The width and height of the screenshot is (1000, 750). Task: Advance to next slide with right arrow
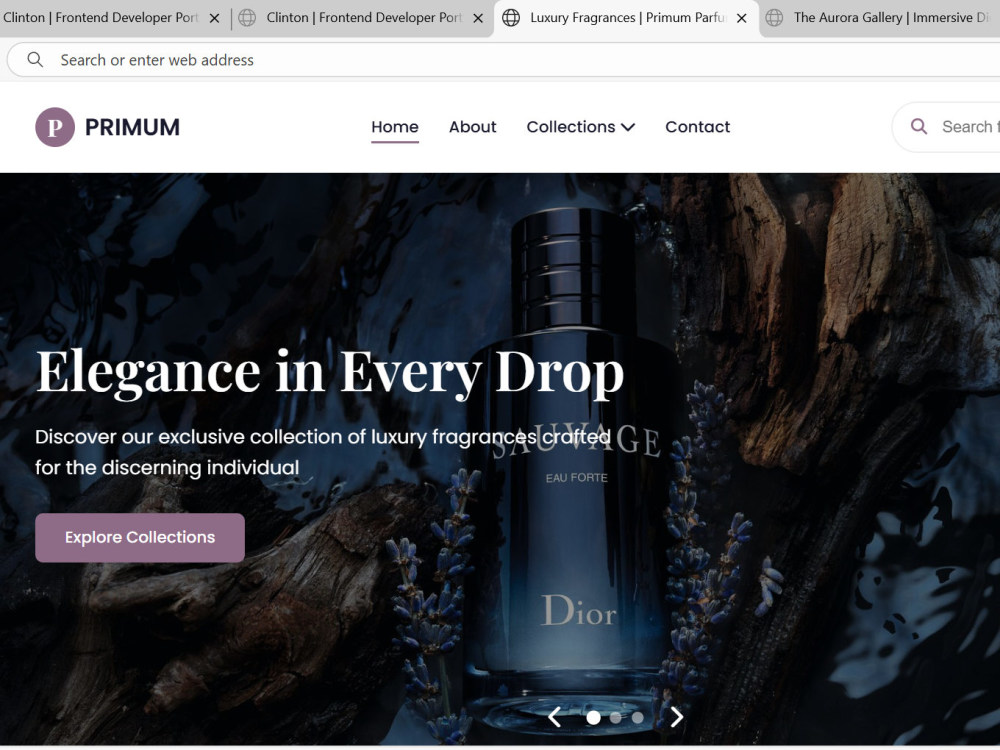pos(677,717)
